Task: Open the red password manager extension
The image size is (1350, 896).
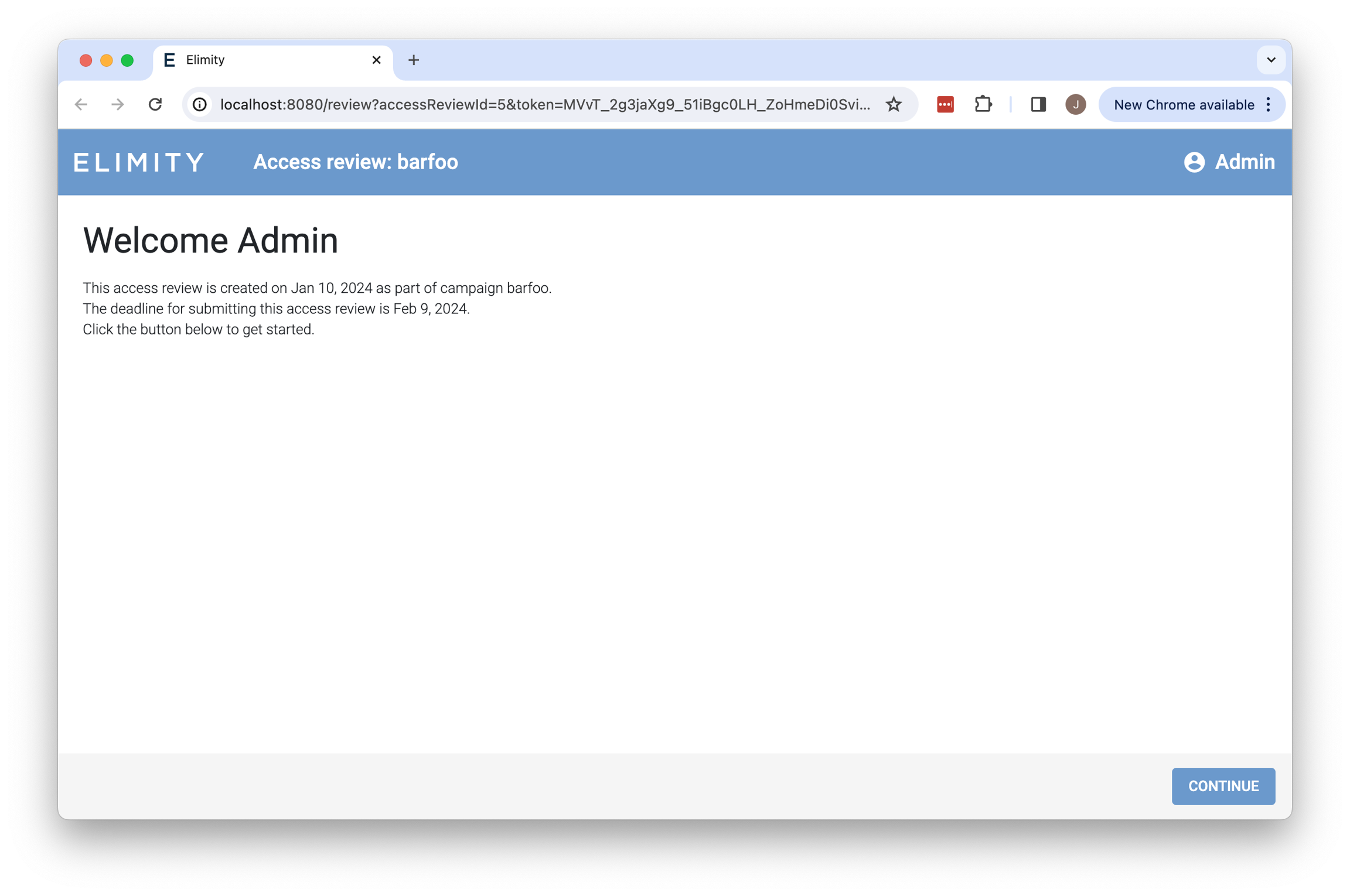Action: pyautogui.click(x=945, y=105)
